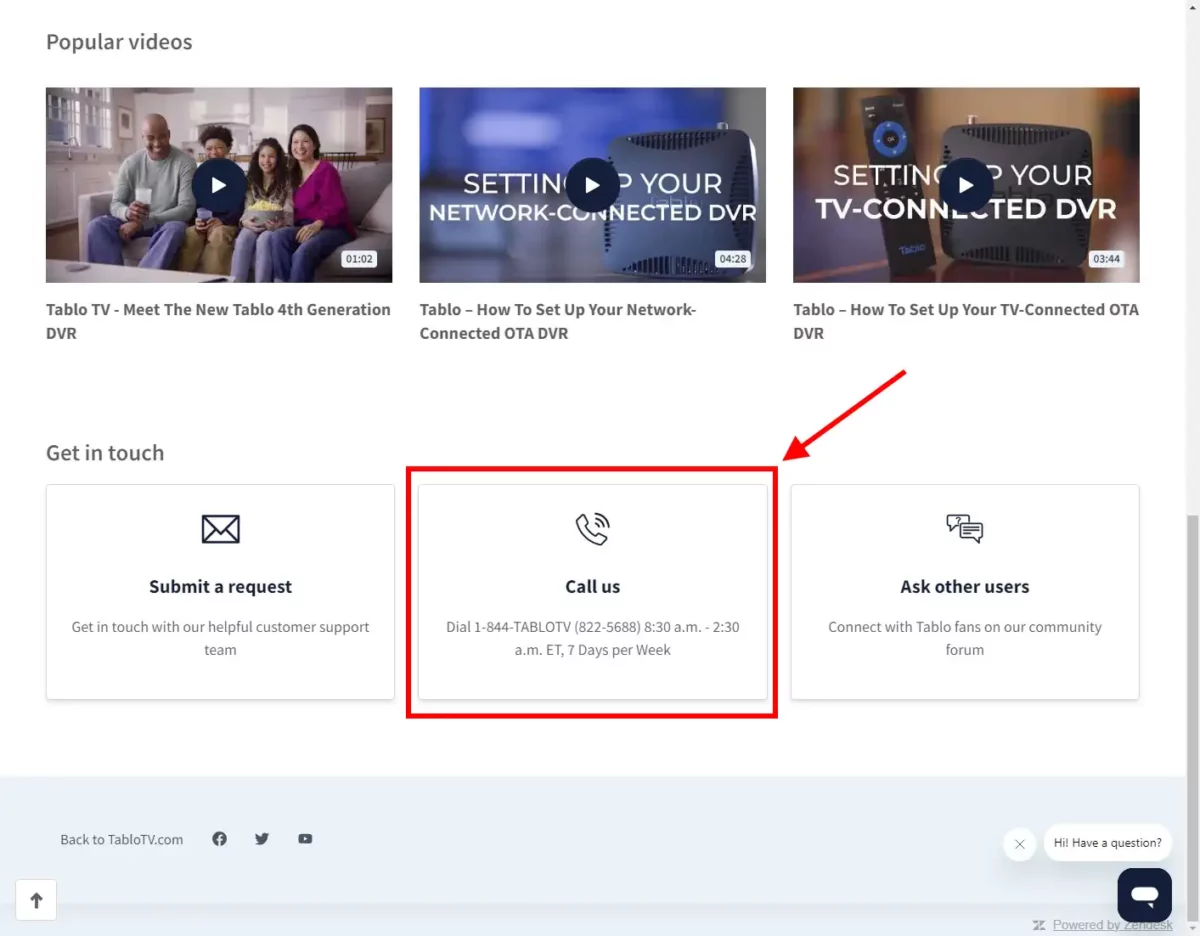The width and height of the screenshot is (1200, 936).
Task: Click 'Get in touch with our helpful customer support team'
Action: (220, 638)
